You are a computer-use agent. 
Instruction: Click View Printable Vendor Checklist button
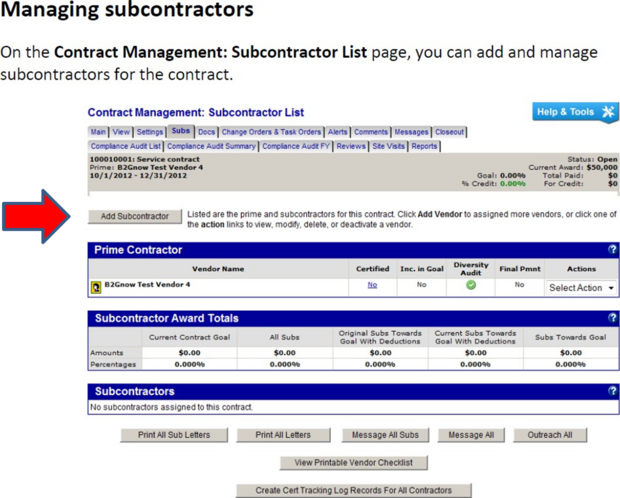(x=353, y=462)
